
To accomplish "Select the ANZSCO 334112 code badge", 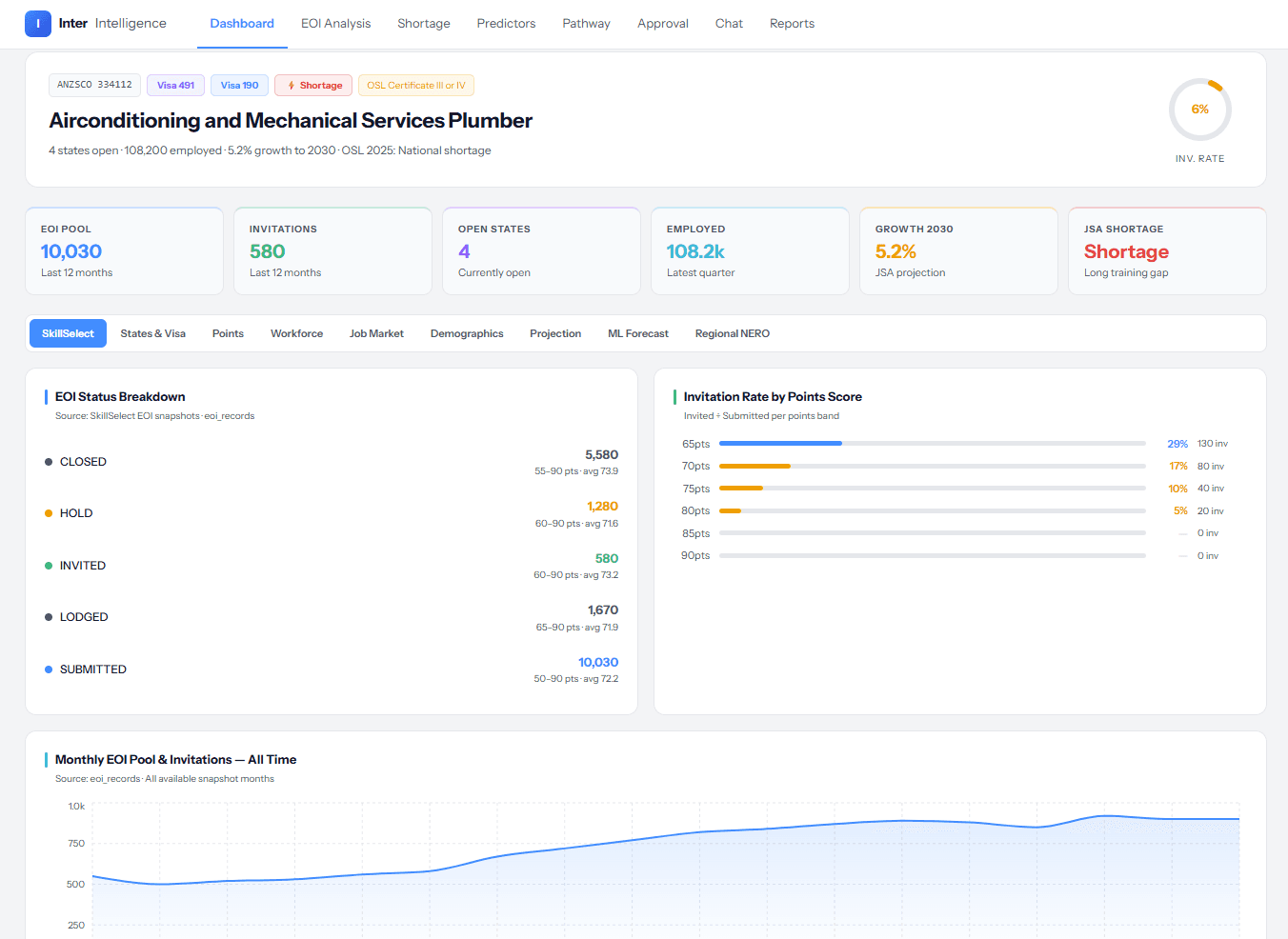I will [x=94, y=85].
